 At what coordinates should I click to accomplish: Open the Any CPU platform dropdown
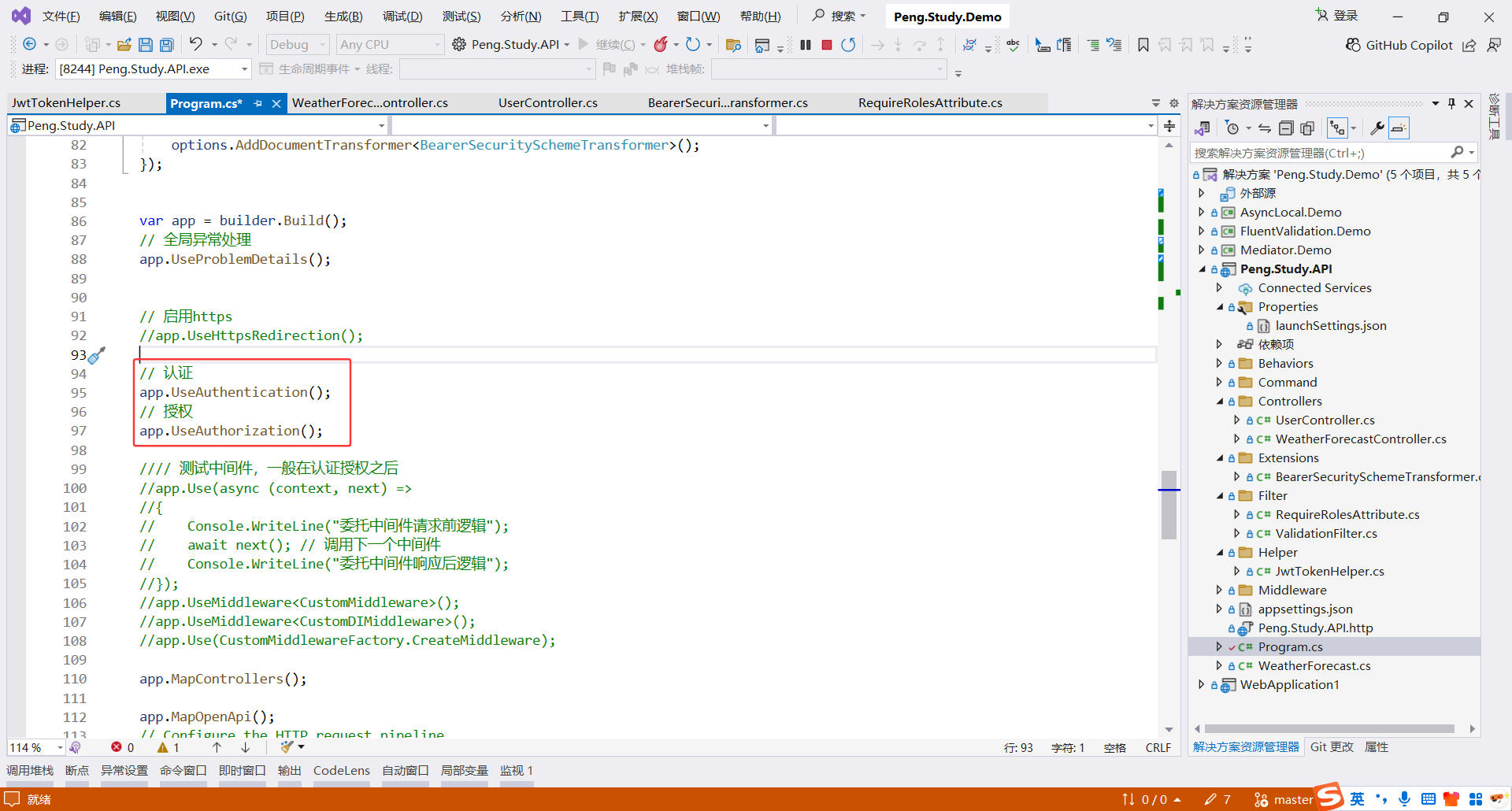click(x=390, y=45)
